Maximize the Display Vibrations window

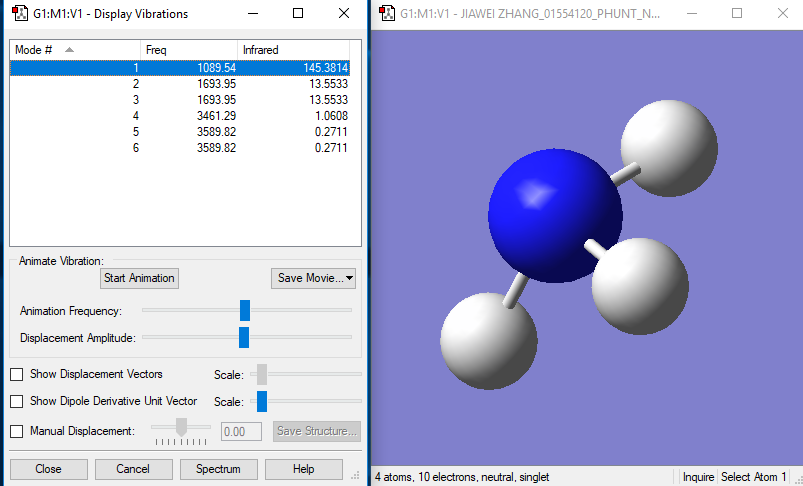click(x=298, y=14)
